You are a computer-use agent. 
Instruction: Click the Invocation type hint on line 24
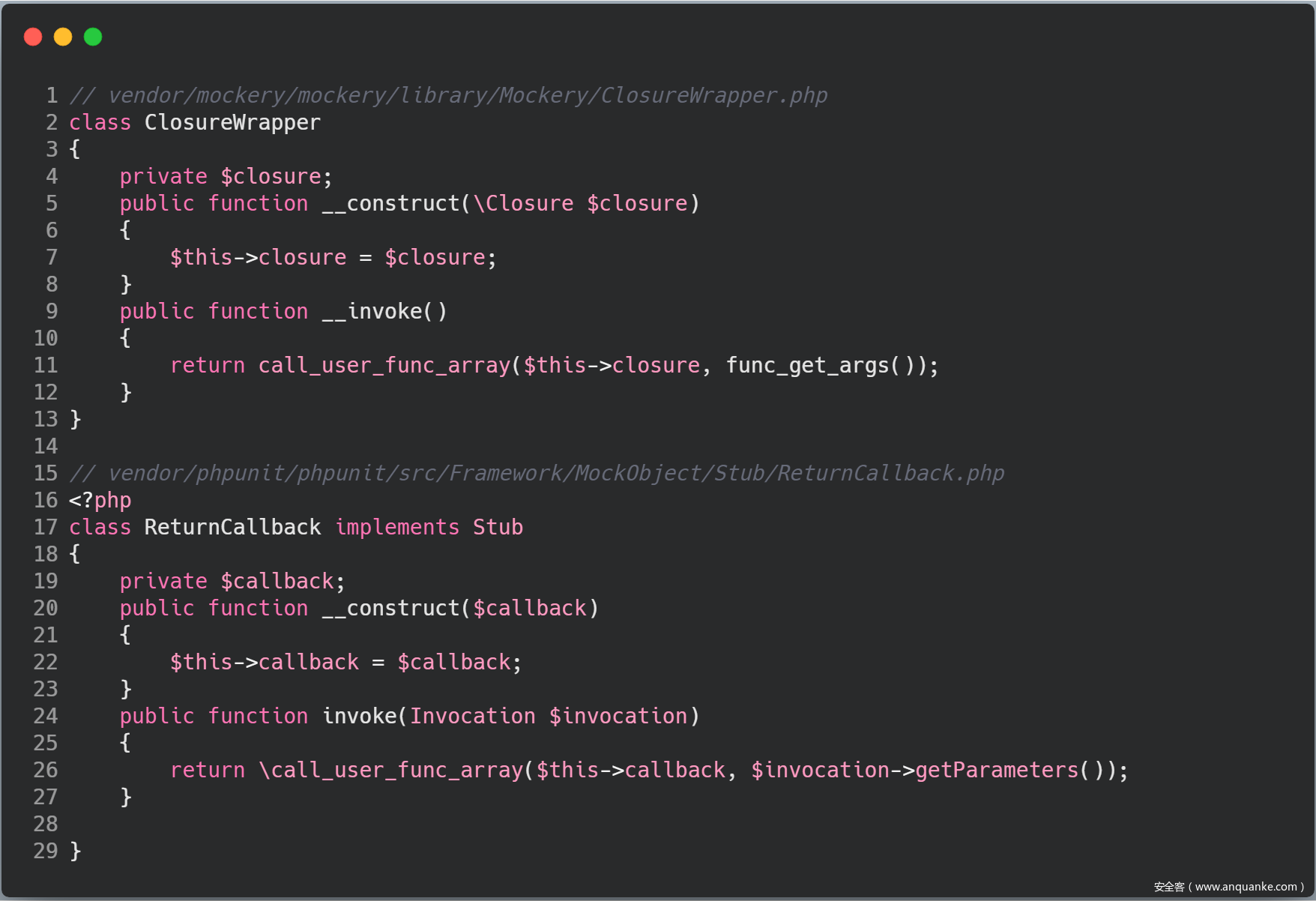(472, 717)
